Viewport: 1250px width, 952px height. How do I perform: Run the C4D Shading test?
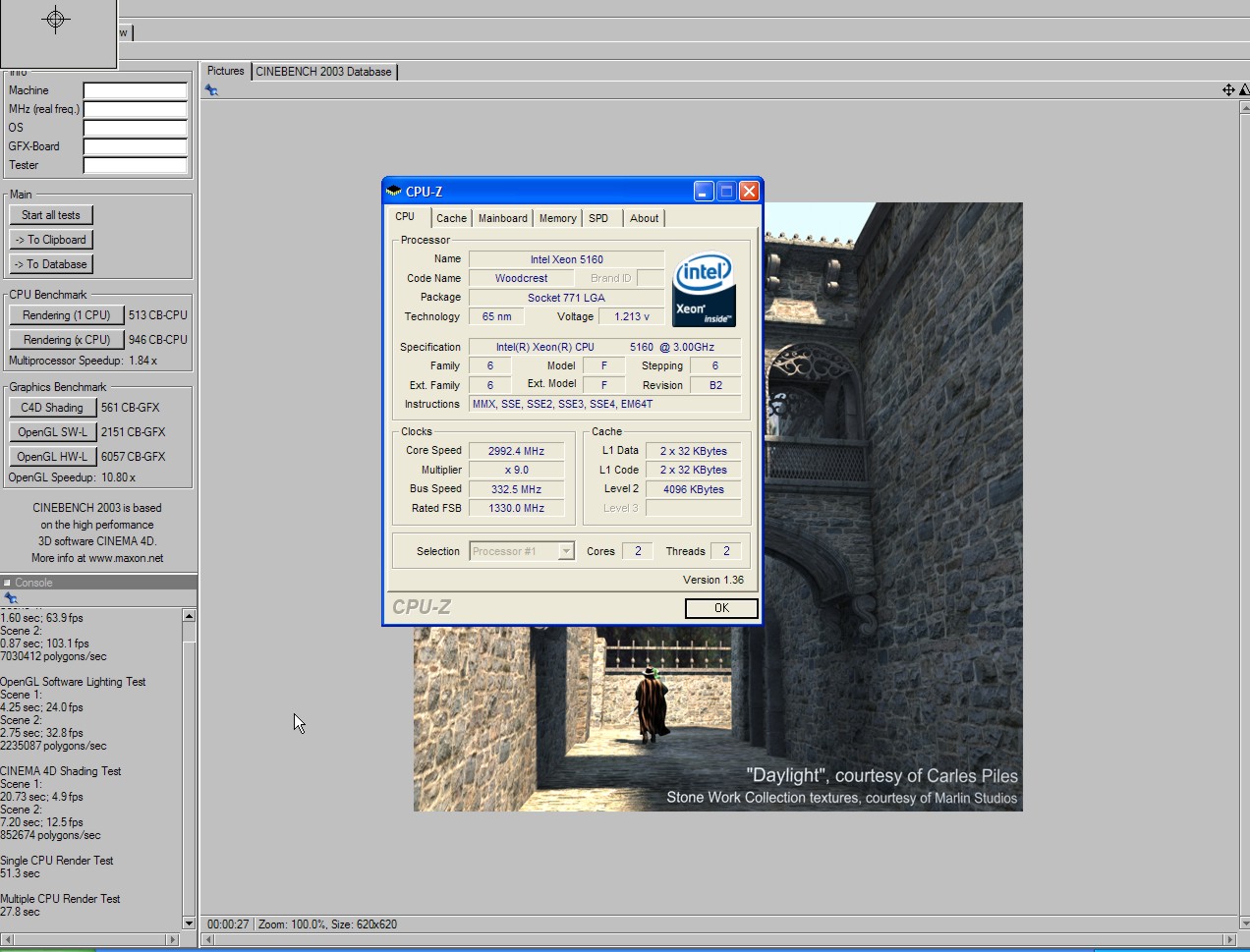(52, 408)
